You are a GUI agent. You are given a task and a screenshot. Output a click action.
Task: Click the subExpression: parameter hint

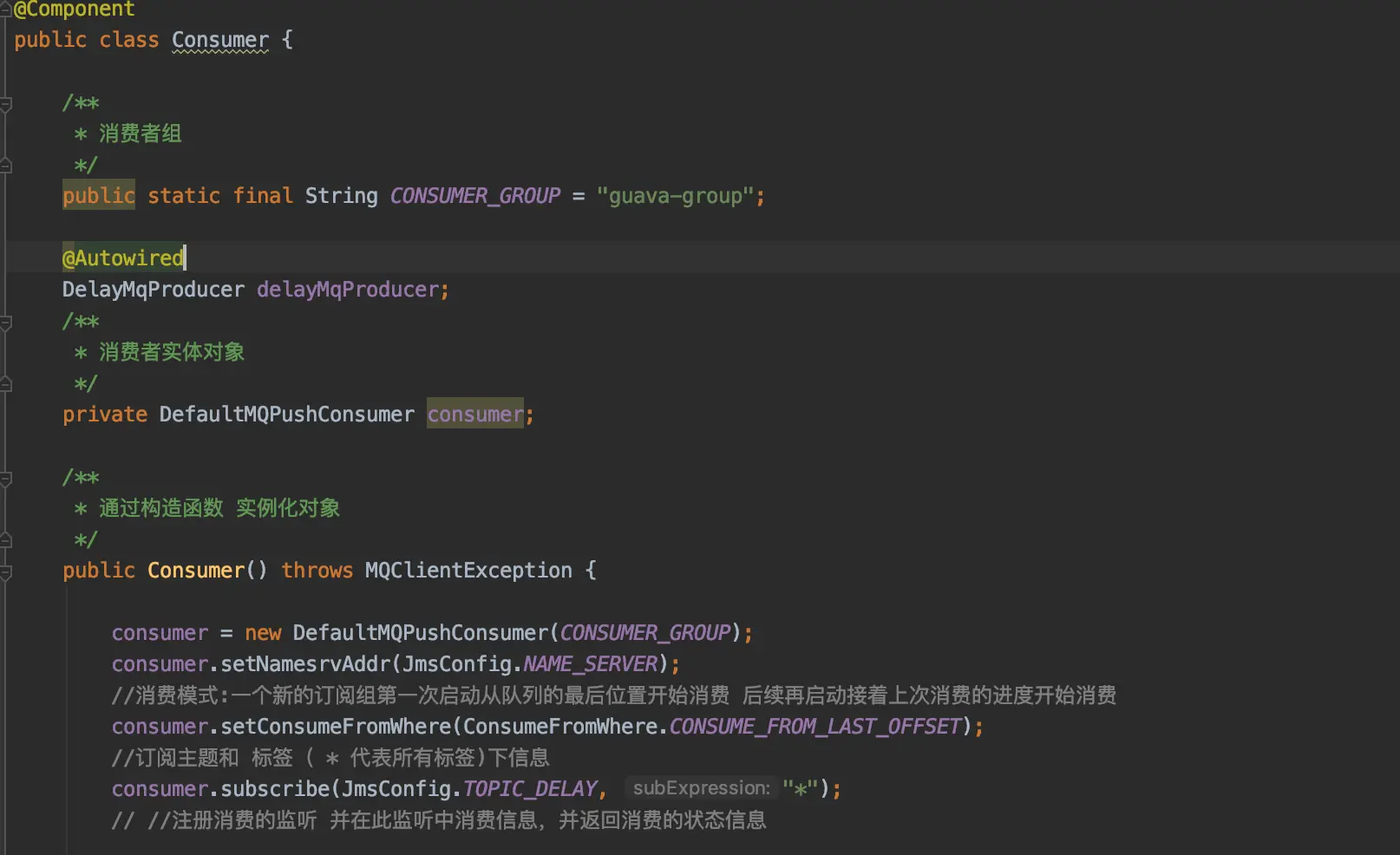click(701, 788)
